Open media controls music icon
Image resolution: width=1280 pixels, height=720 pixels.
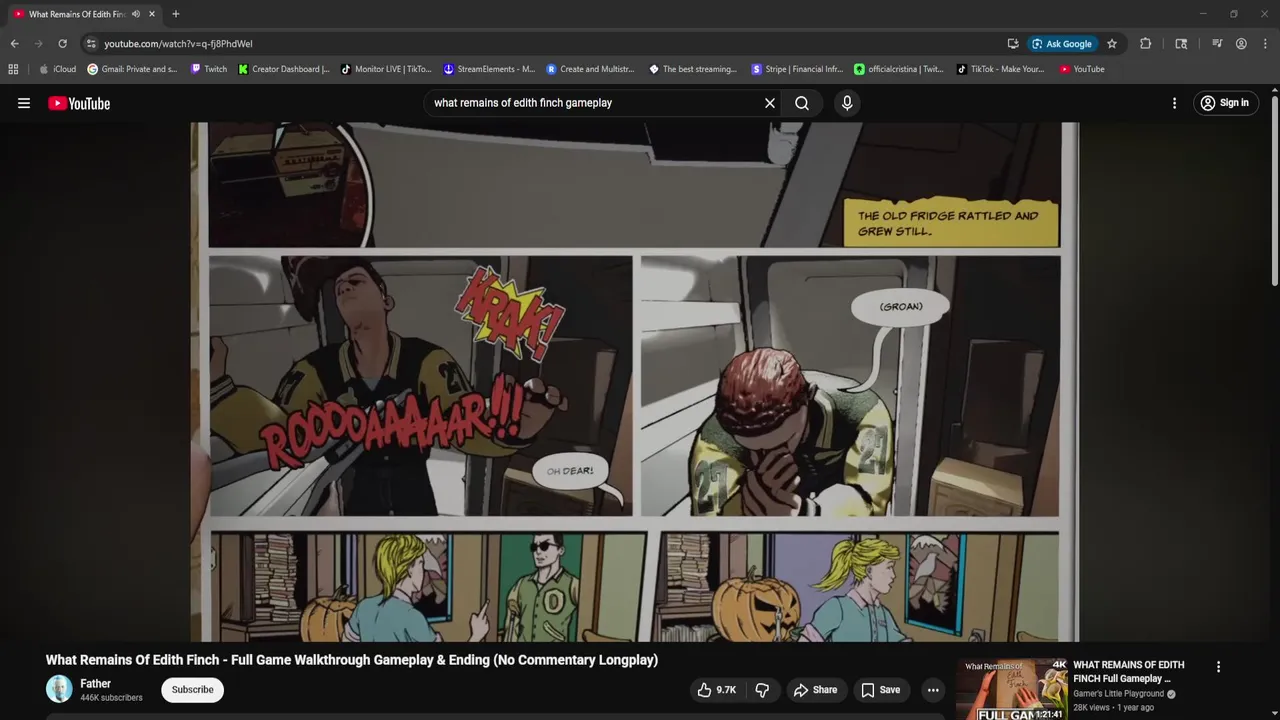click(x=1217, y=44)
